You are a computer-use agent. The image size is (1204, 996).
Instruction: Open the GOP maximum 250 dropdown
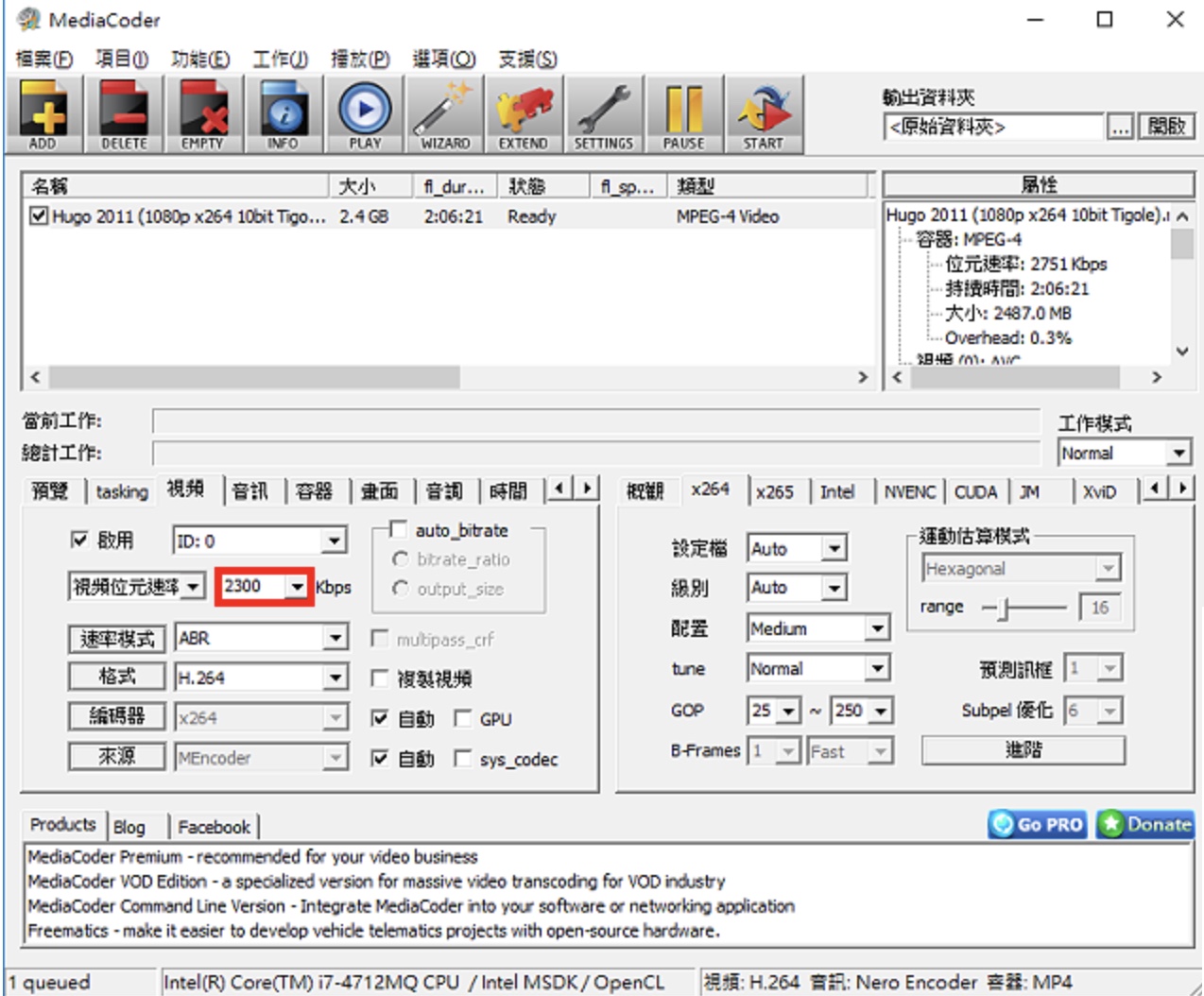point(861,710)
